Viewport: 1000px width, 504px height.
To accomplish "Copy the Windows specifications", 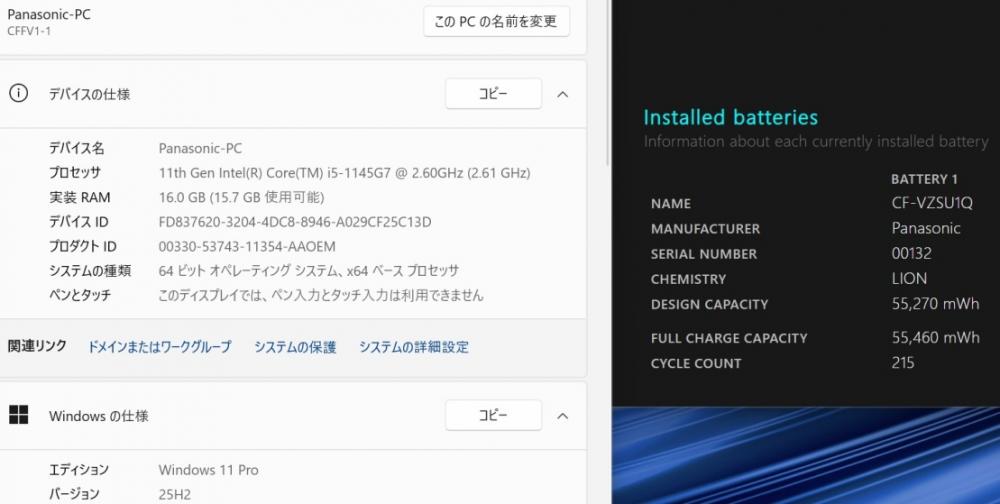I will coord(493,415).
